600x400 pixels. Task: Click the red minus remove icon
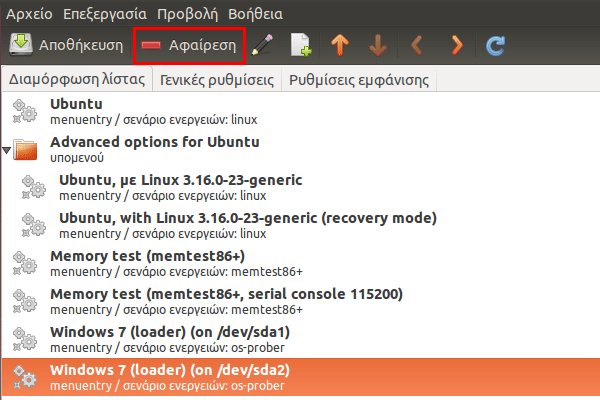click(x=151, y=46)
